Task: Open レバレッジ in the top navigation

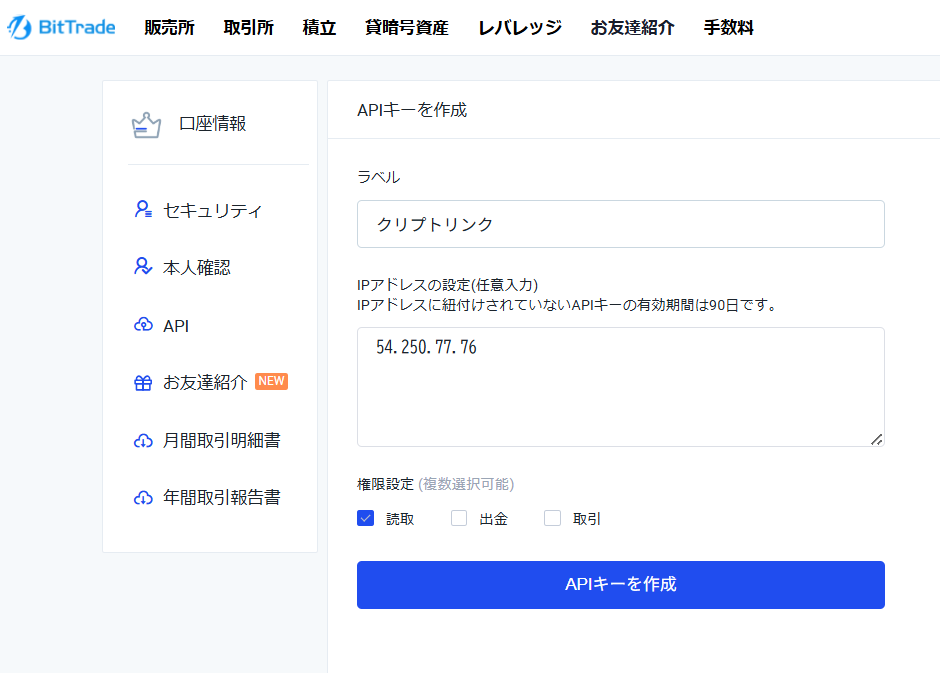Action: [520, 28]
